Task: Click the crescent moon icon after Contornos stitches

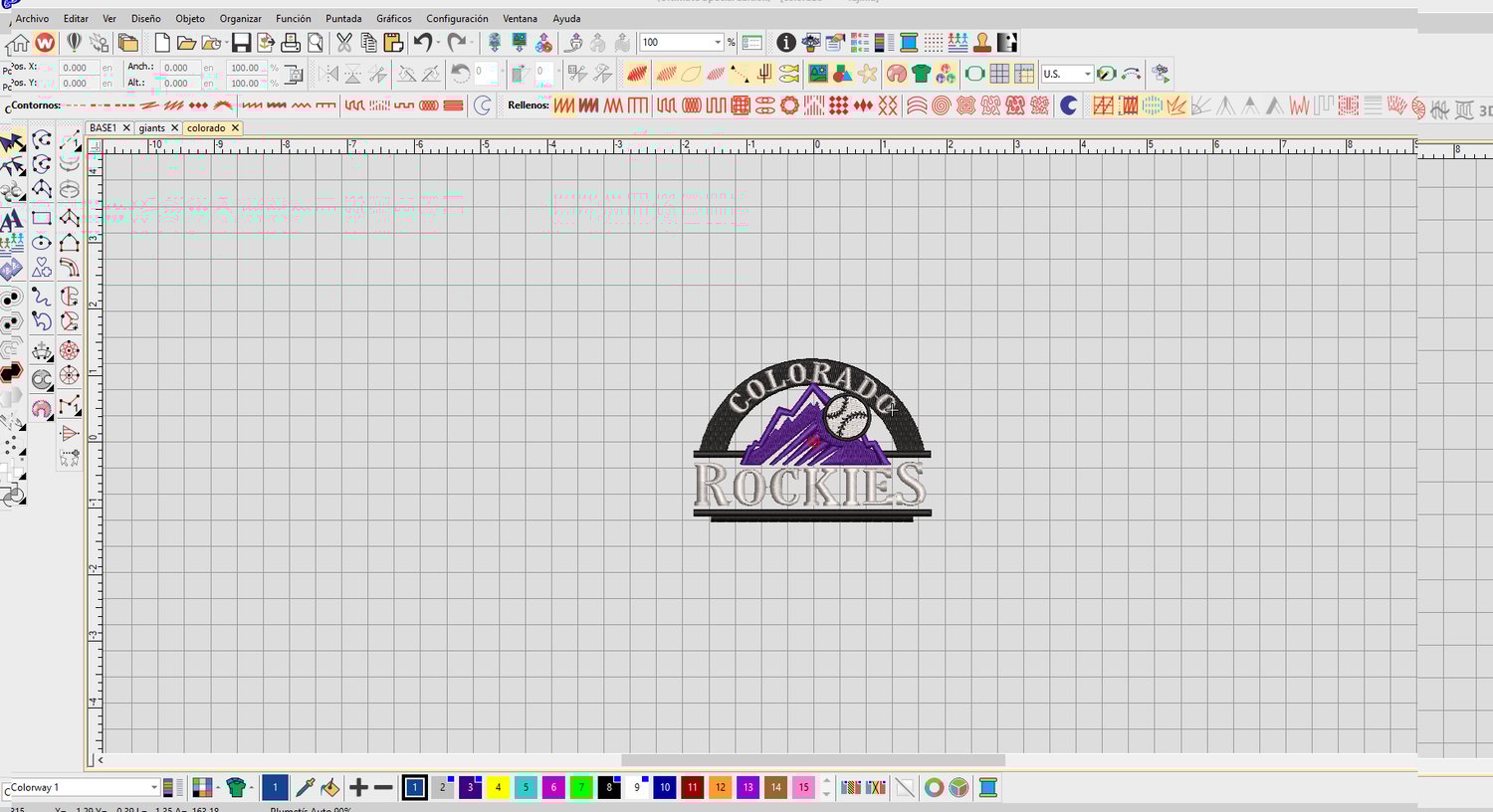Action: (x=483, y=105)
